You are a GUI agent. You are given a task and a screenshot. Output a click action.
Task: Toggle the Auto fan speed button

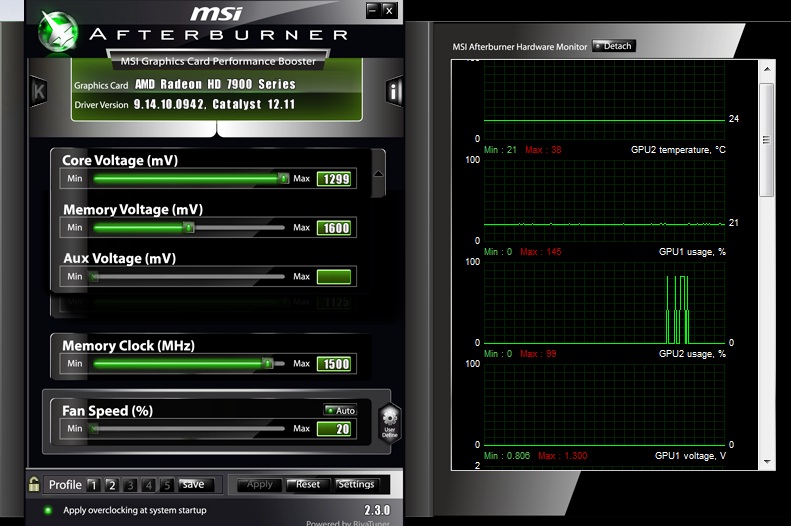point(340,411)
